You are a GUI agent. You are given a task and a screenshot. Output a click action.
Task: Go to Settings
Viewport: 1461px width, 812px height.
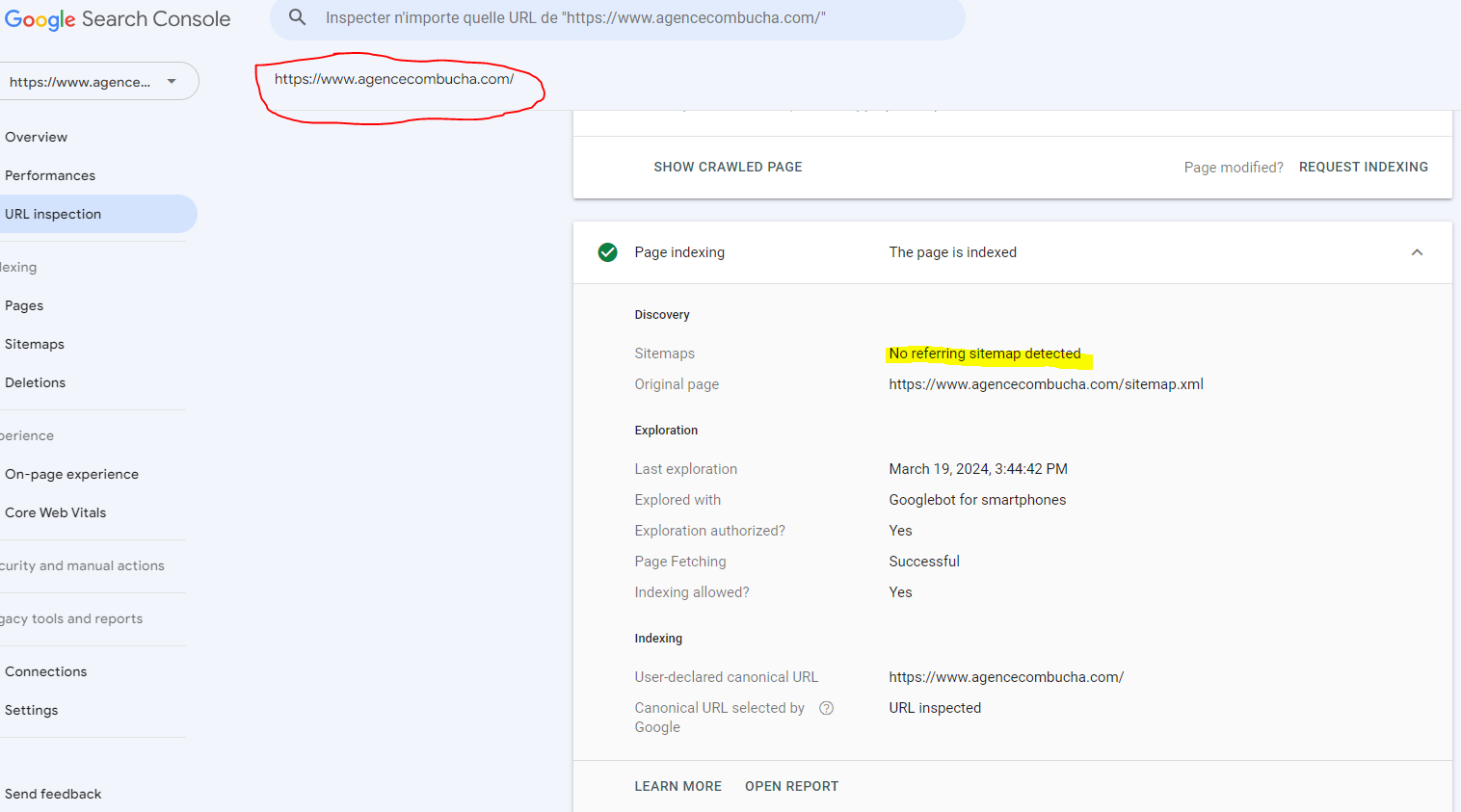(x=32, y=710)
